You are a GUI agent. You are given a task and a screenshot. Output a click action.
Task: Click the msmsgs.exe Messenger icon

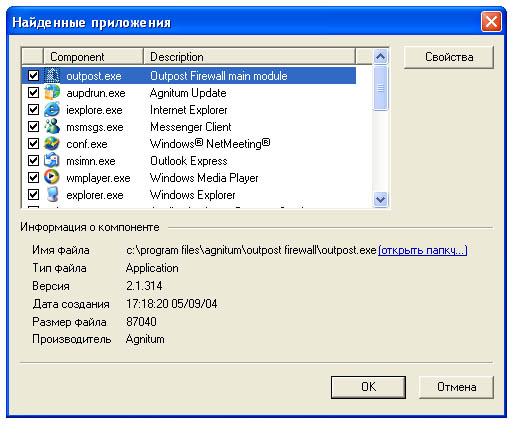coord(52,126)
